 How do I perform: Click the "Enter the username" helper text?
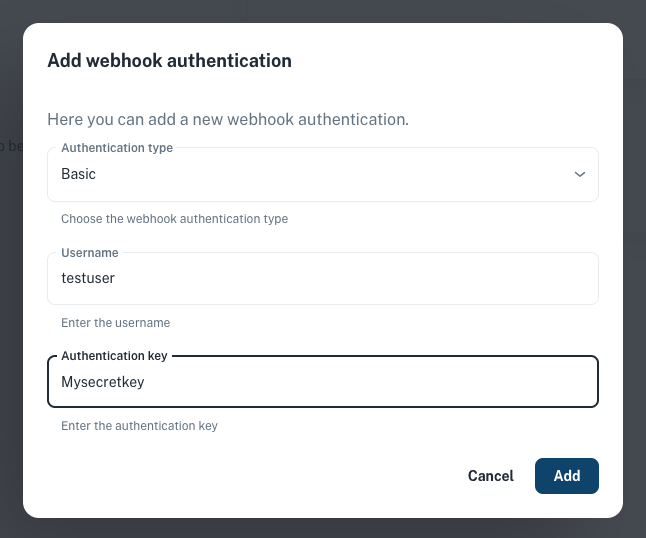[115, 323]
